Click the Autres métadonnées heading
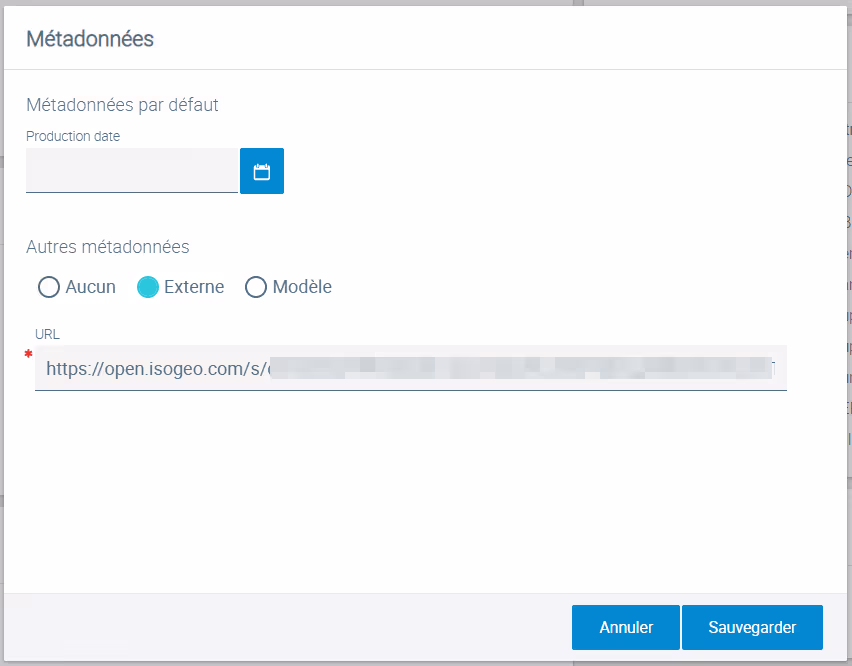This screenshot has height=666, width=852. coord(108,247)
